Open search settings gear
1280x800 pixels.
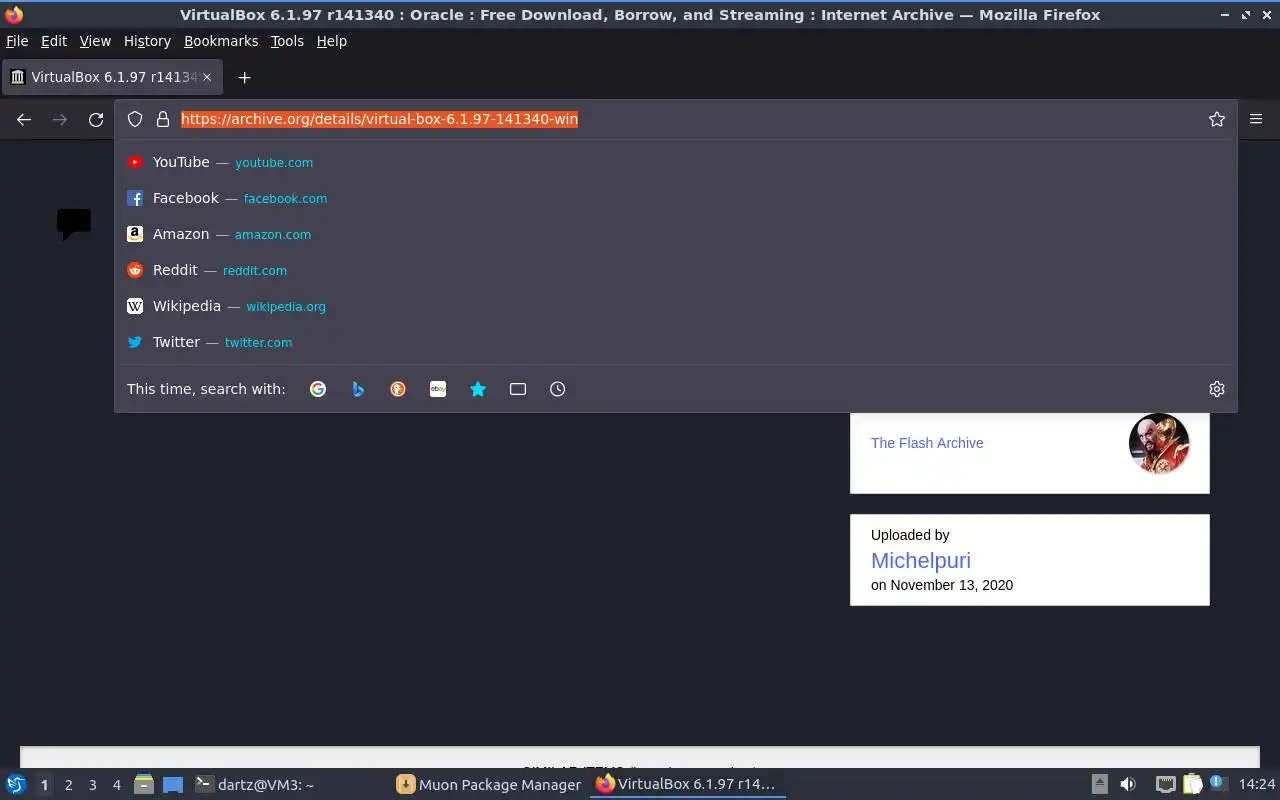[x=1217, y=389]
